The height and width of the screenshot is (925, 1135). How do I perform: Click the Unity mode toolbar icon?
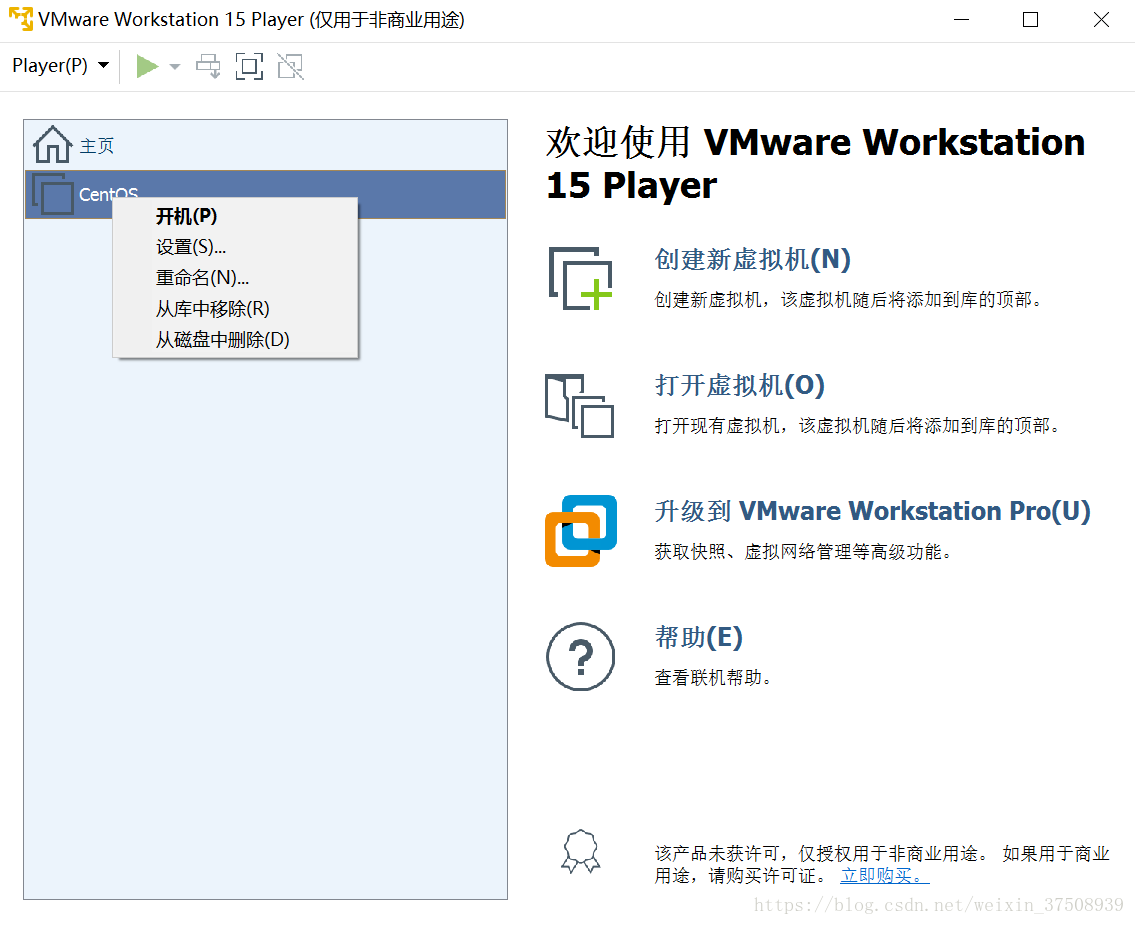point(290,67)
